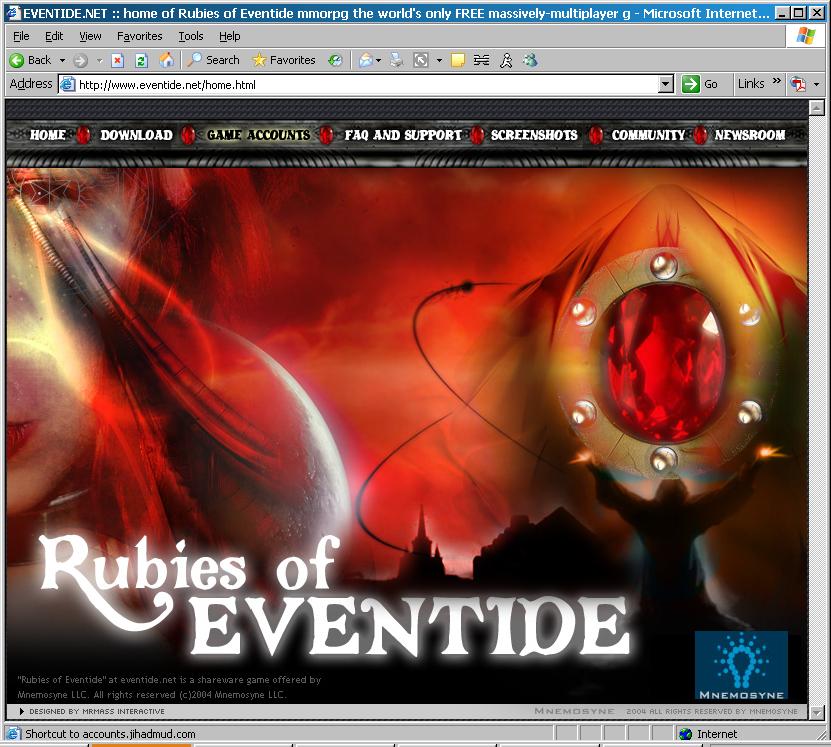Open the dropdown arrow beside the PDF icon

(816, 84)
